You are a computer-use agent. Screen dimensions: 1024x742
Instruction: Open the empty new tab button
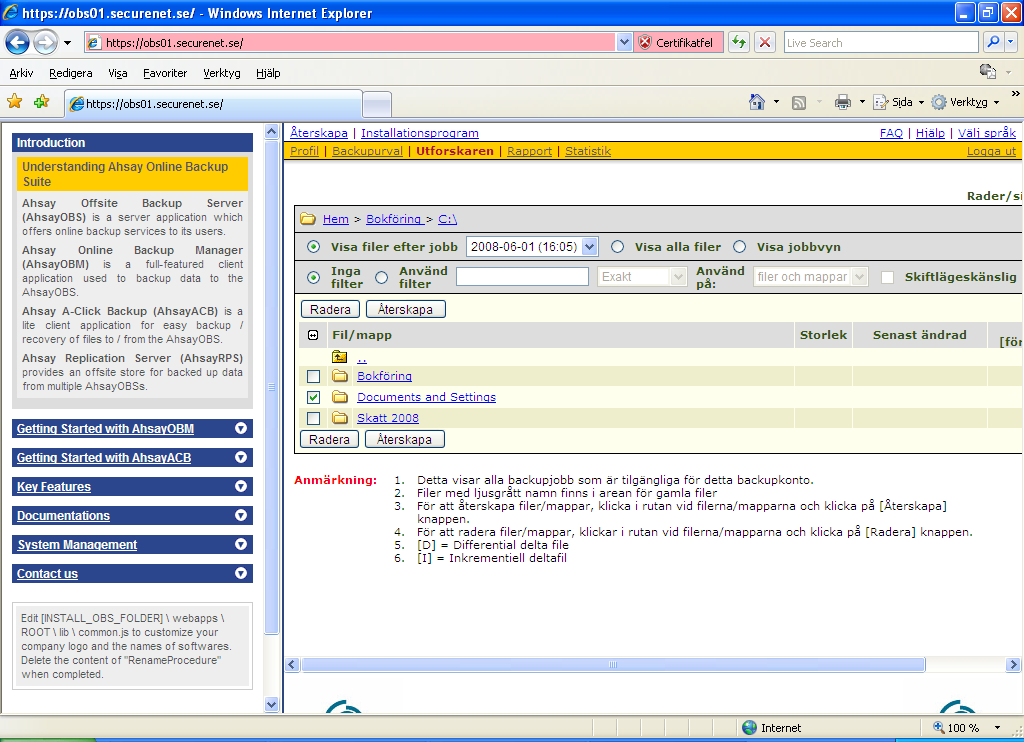pos(377,104)
